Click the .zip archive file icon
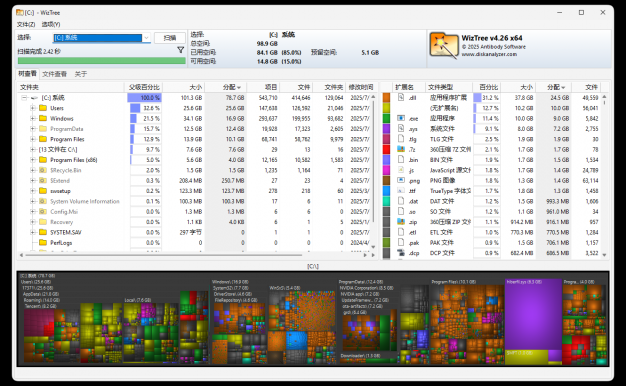626x386 pixels. pos(401,222)
